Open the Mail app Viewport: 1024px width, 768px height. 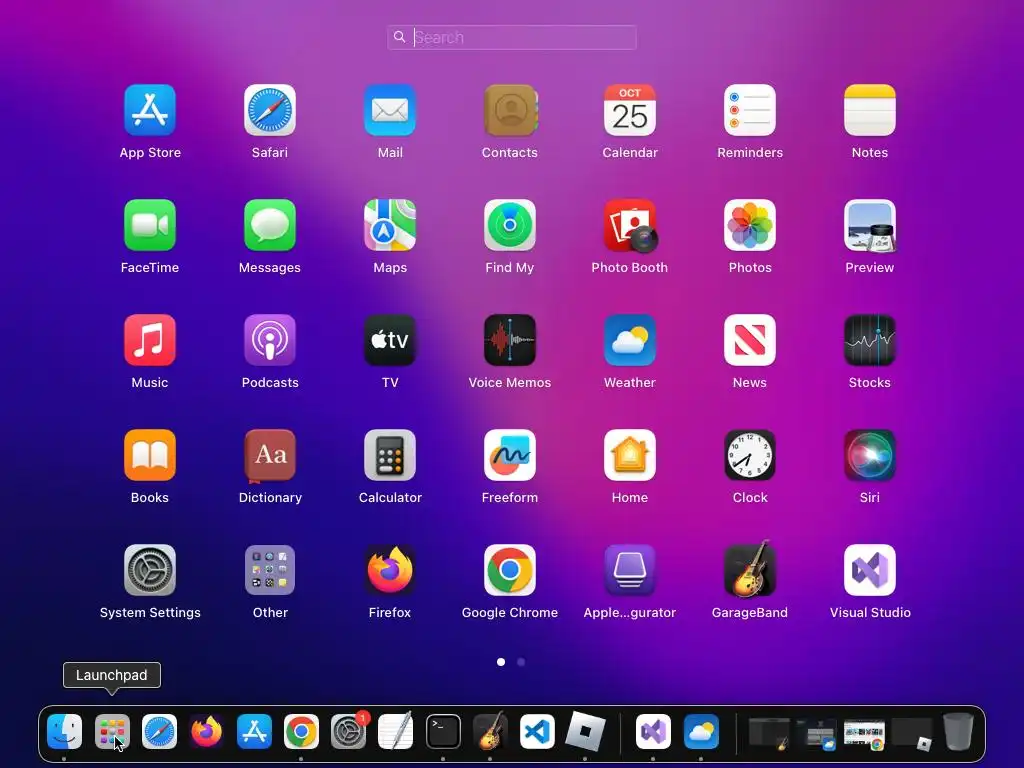[390, 110]
